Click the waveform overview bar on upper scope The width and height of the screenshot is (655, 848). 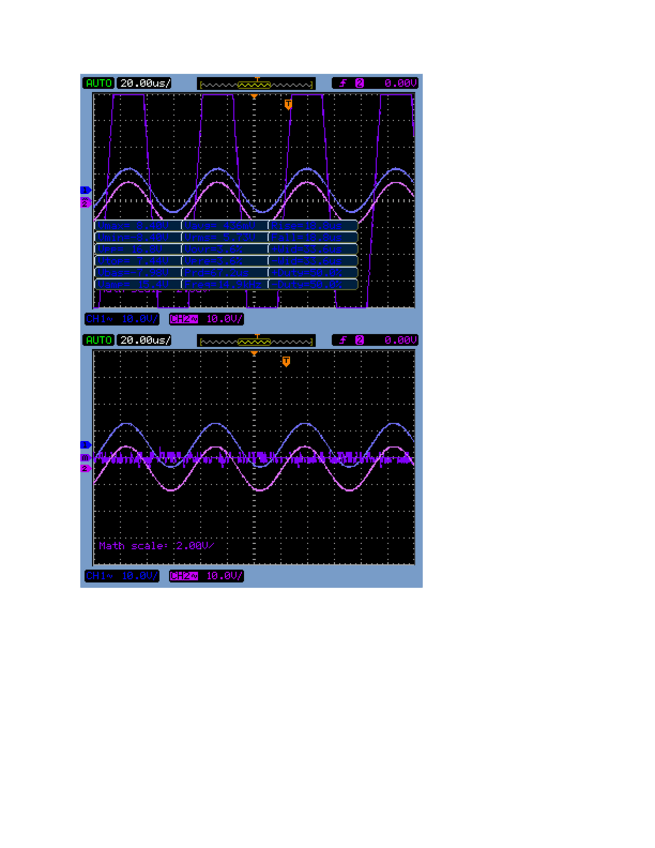[256, 84]
